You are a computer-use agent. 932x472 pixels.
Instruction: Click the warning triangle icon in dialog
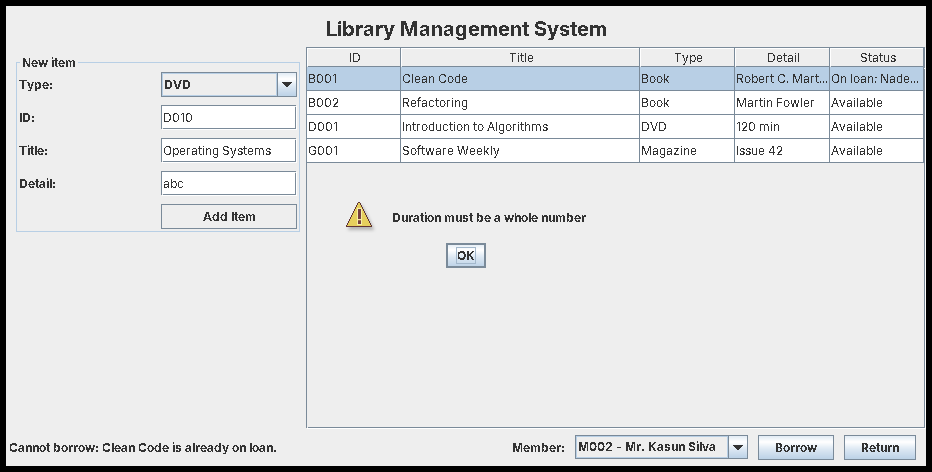(x=359, y=215)
